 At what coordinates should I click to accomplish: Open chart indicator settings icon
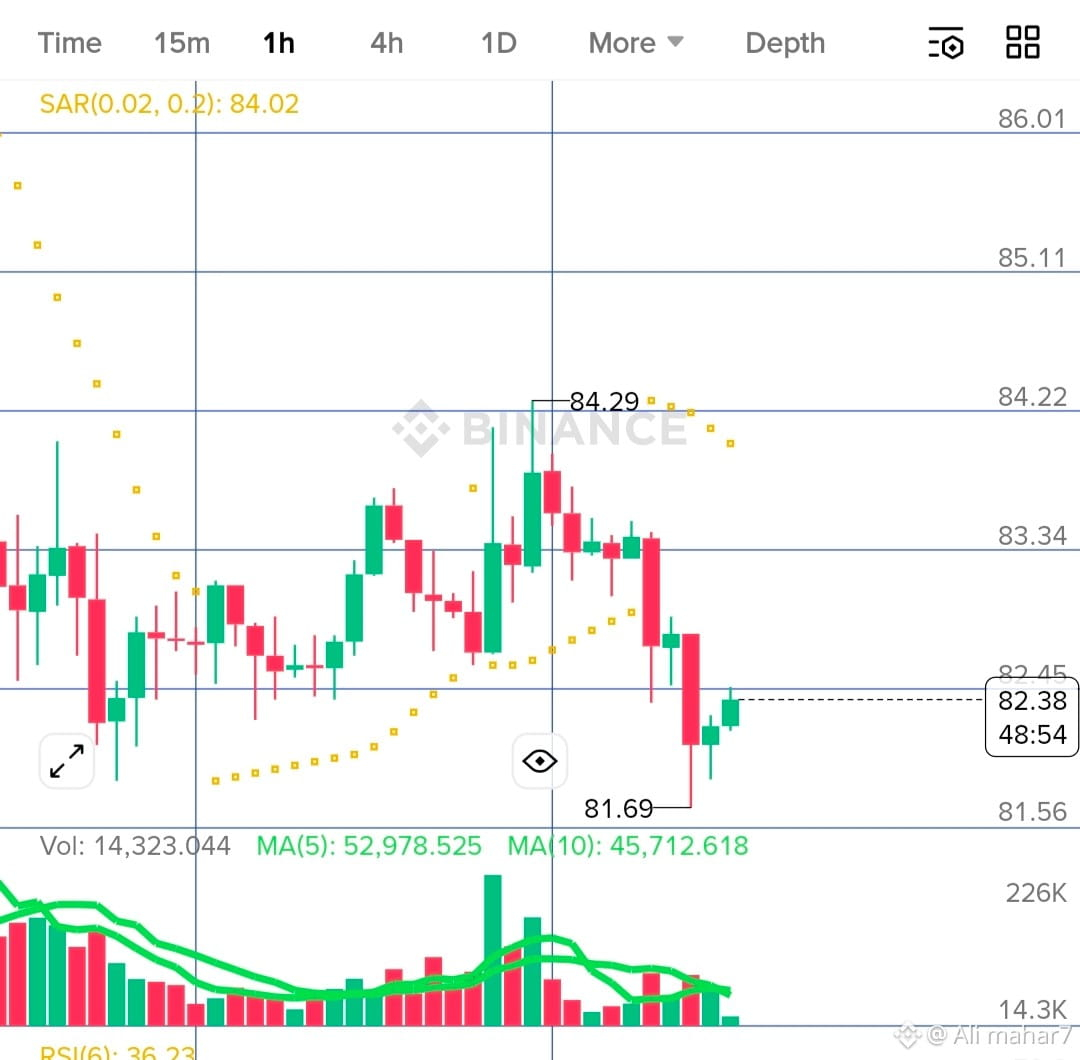946,43
